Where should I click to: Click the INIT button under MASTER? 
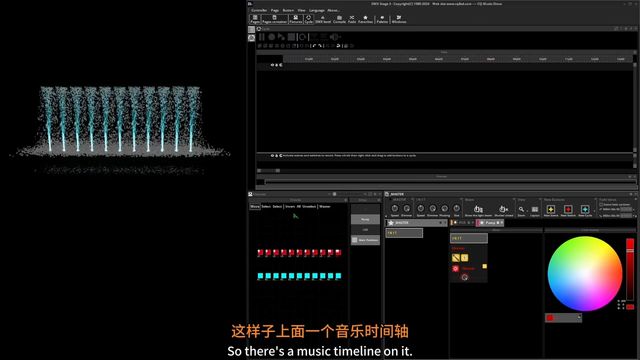point(404,233)
